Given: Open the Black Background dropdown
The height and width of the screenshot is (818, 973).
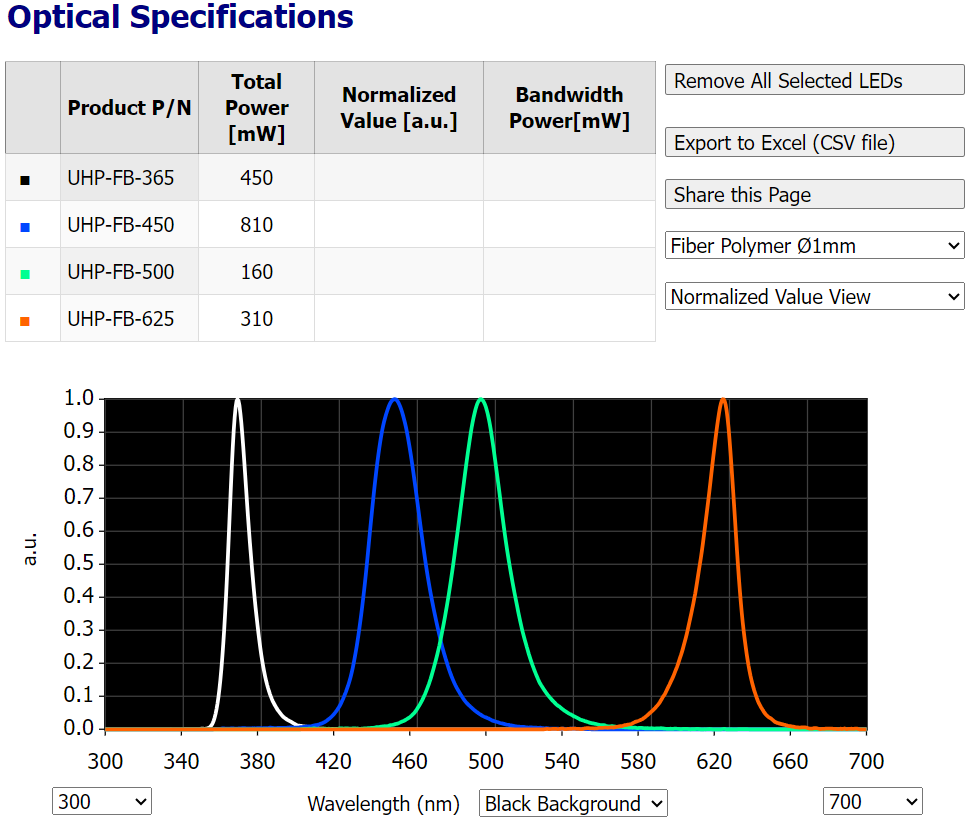Looking at the screenshot, I should coord(573,803).
